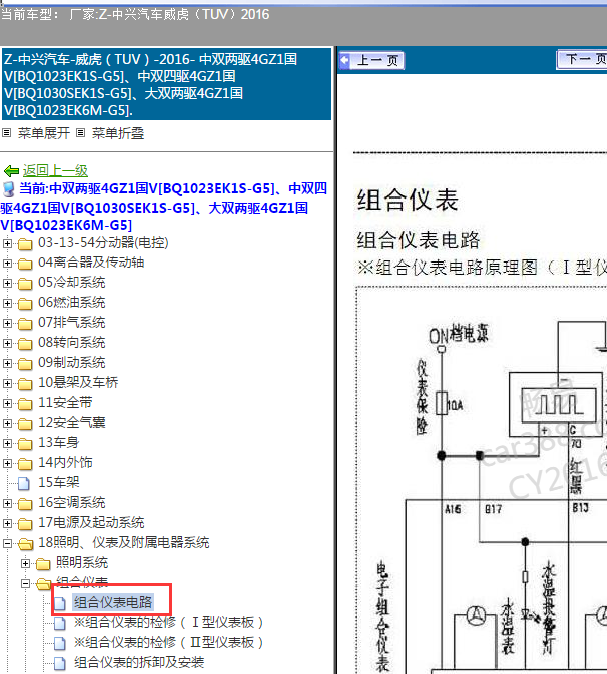Open ※组合仪表的检修（Ⅰ型仪表板）

(168, 622)
